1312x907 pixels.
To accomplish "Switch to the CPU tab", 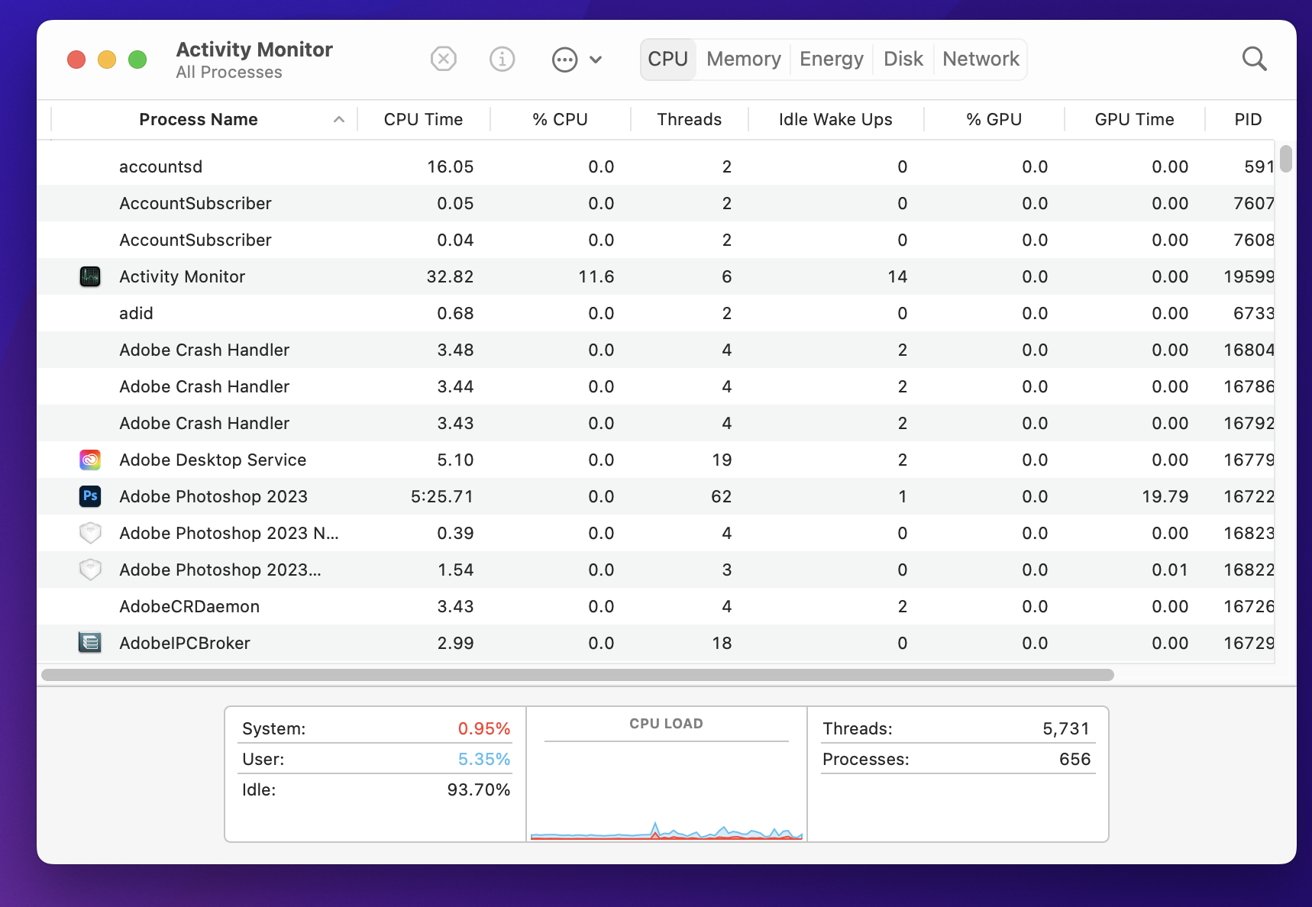I will coord(668,59).
